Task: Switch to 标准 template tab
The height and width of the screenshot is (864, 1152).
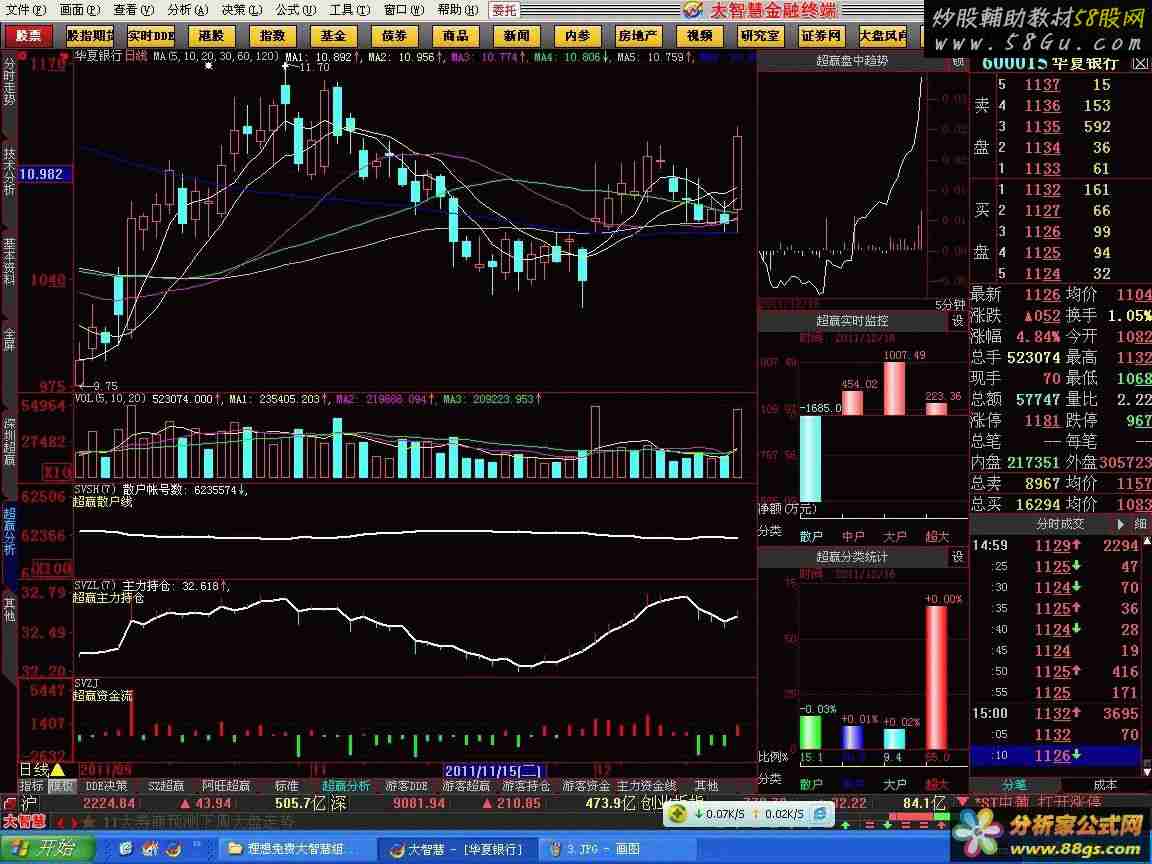Action: click(287, 785)
